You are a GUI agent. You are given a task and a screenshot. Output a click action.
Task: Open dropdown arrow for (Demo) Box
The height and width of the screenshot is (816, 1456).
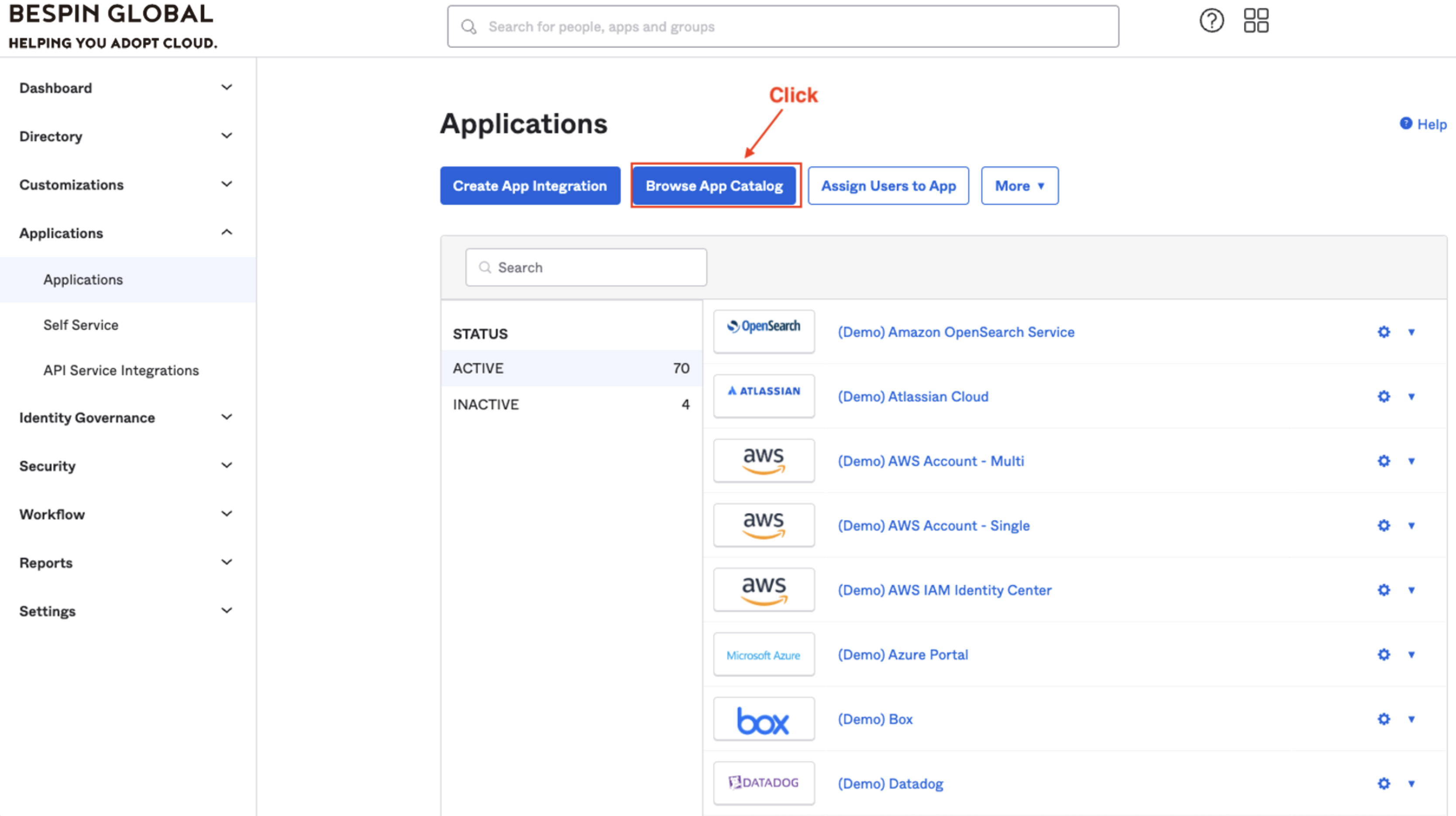pos(1411,719)
